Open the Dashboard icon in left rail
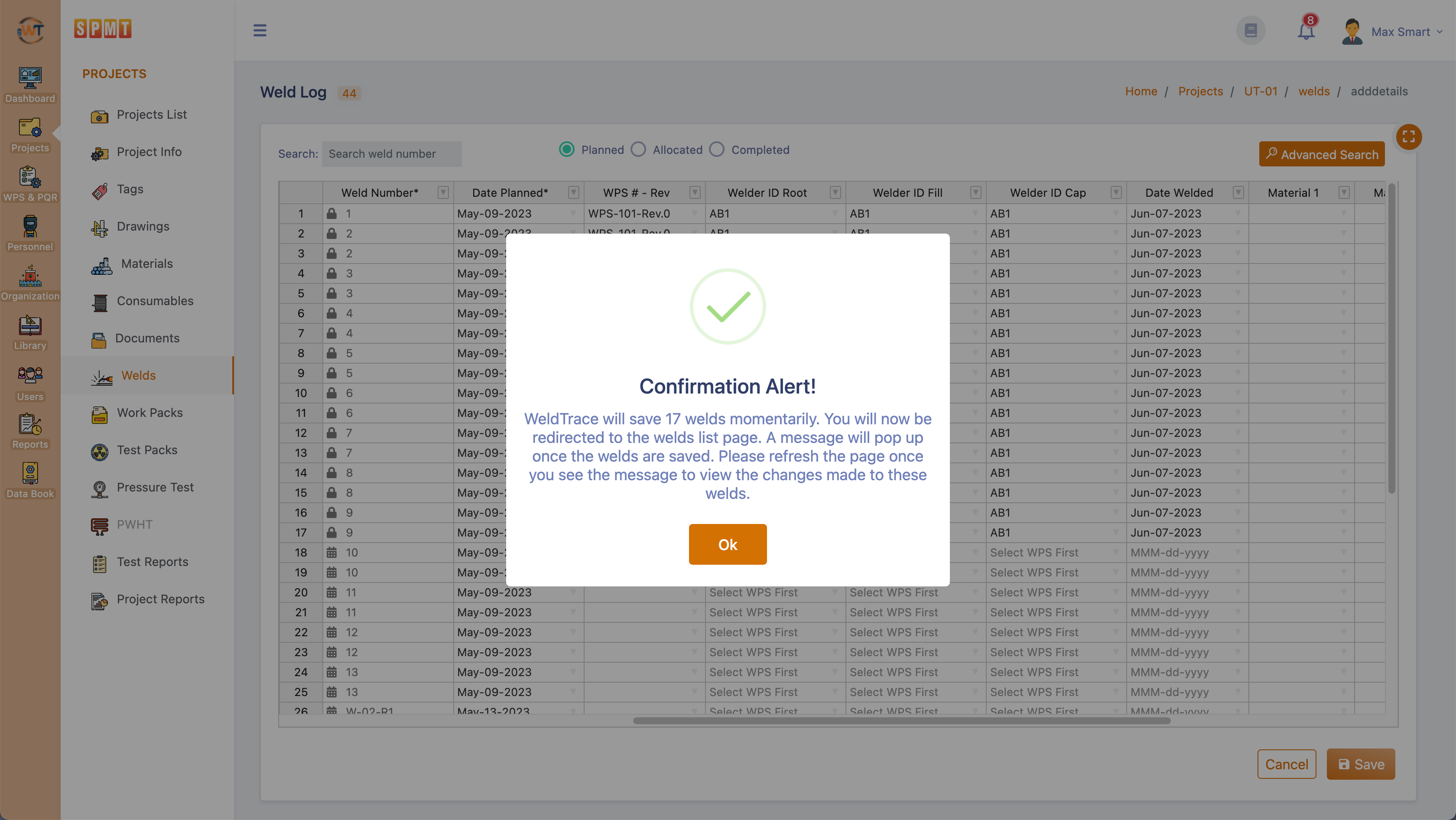 coord(30,85)
